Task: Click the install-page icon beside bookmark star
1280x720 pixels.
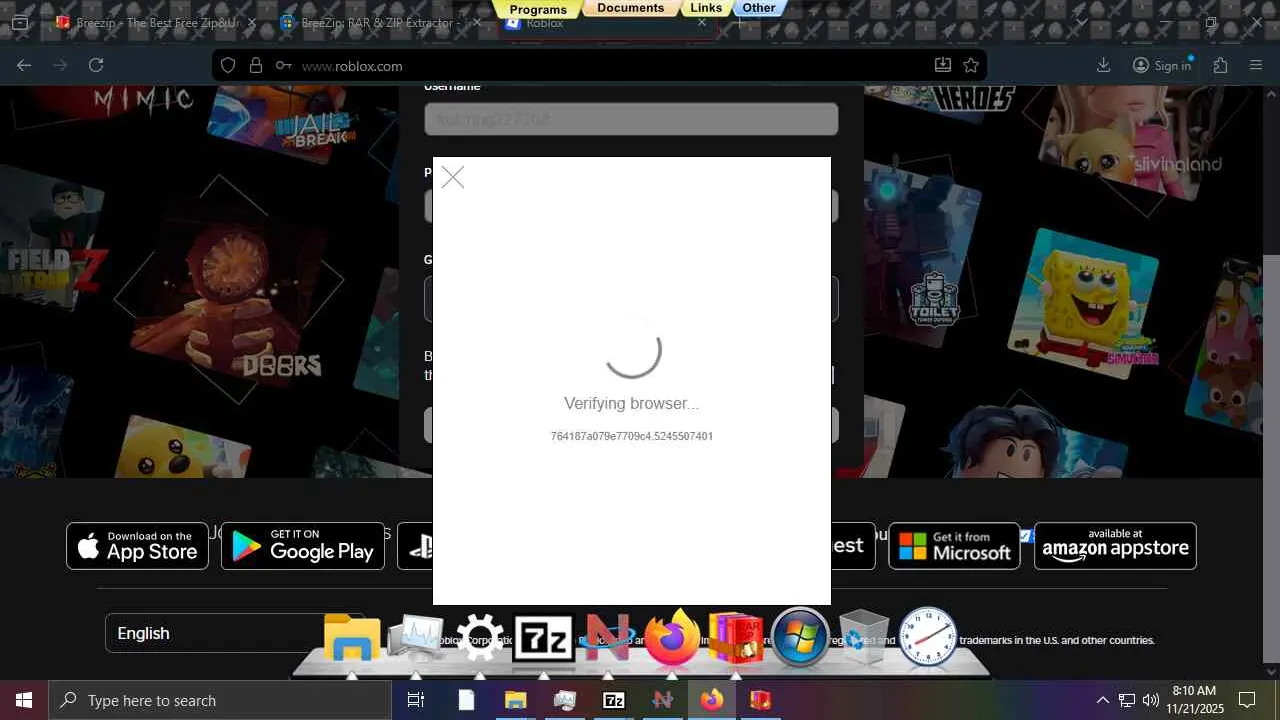Action: [x=942, y=65]
